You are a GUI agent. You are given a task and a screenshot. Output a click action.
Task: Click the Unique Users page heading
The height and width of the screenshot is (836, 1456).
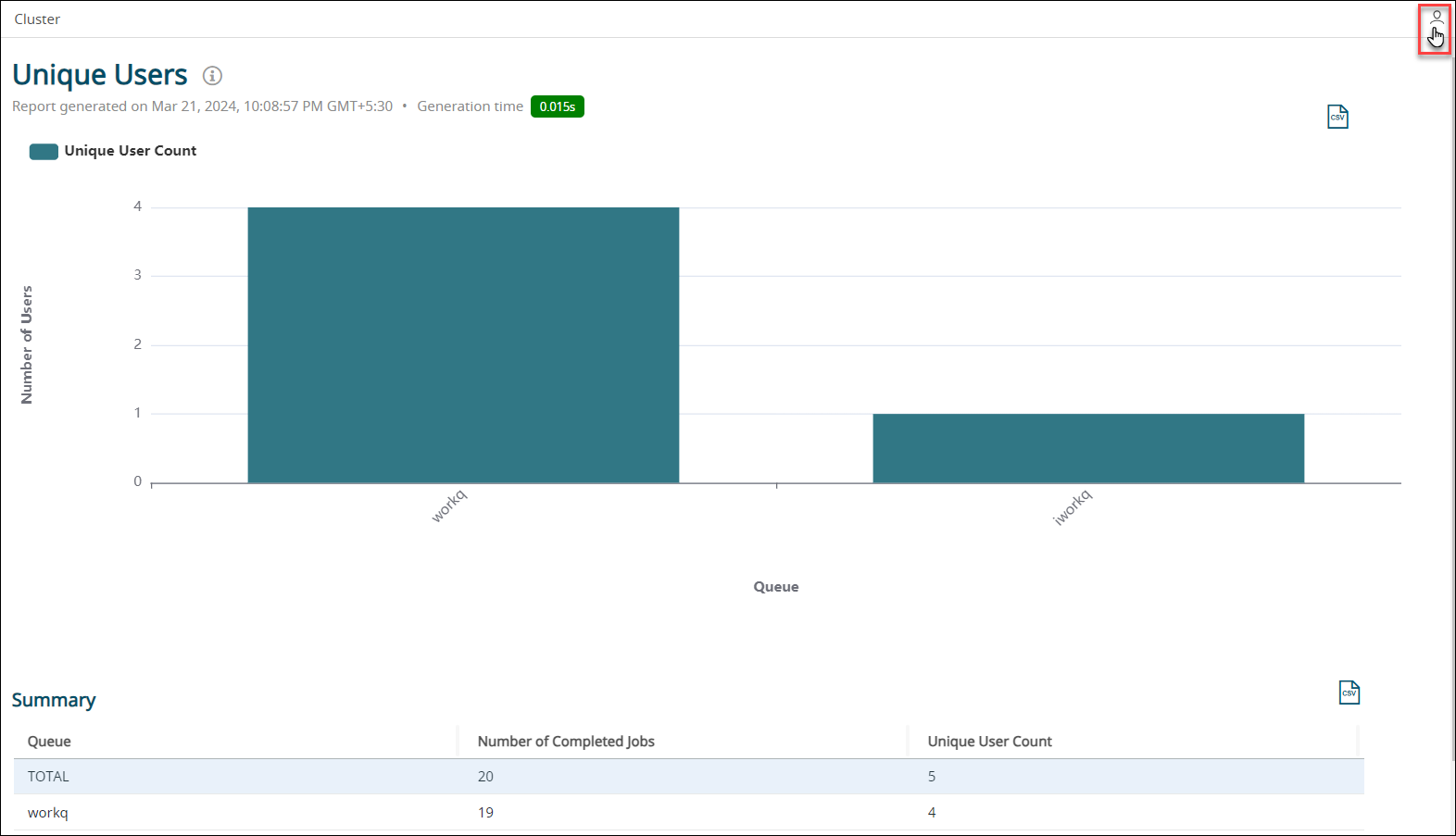(100, 75)
